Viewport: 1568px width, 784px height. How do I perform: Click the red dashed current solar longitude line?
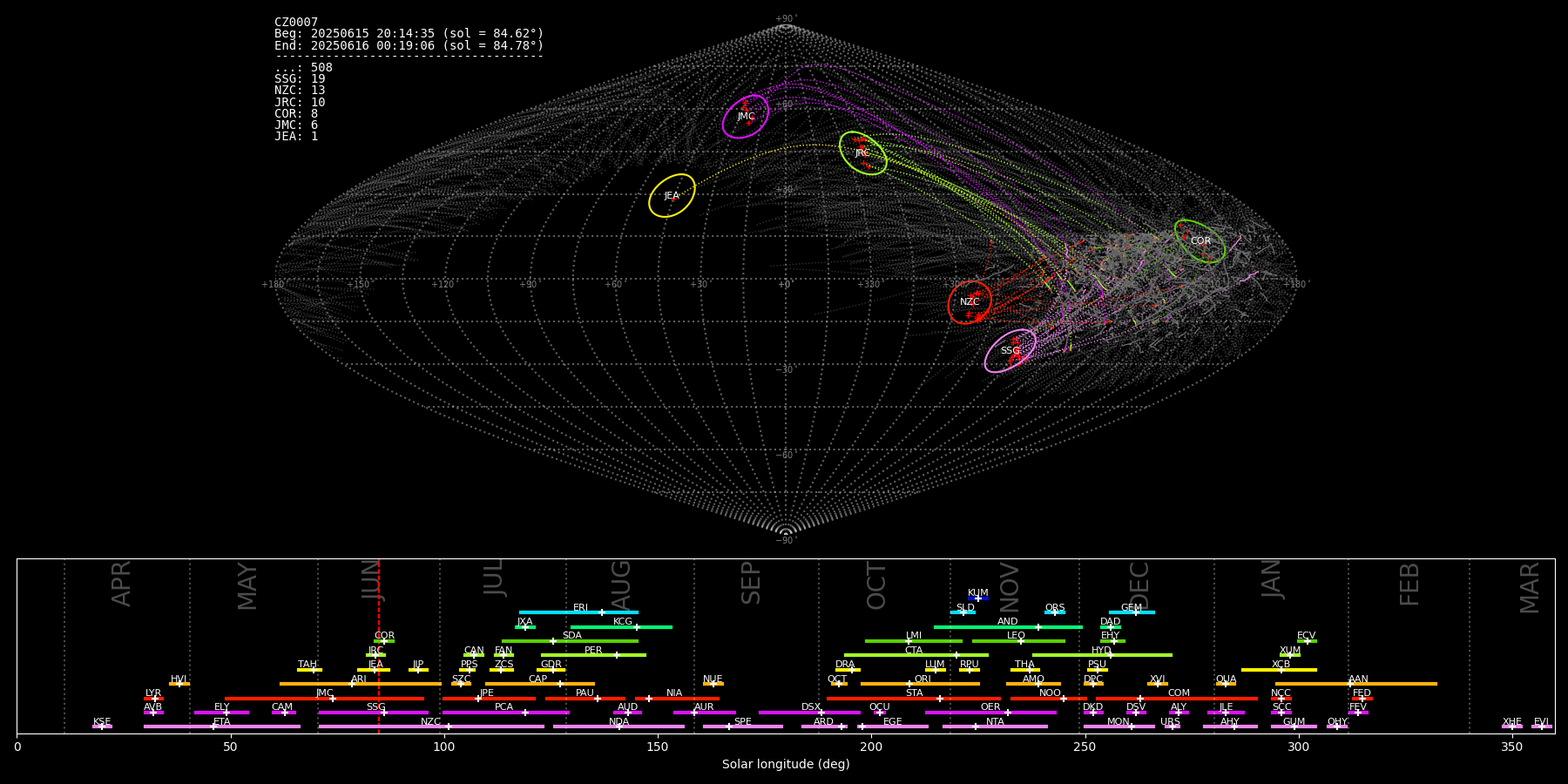pyautogui.click(x=379, y=645)
